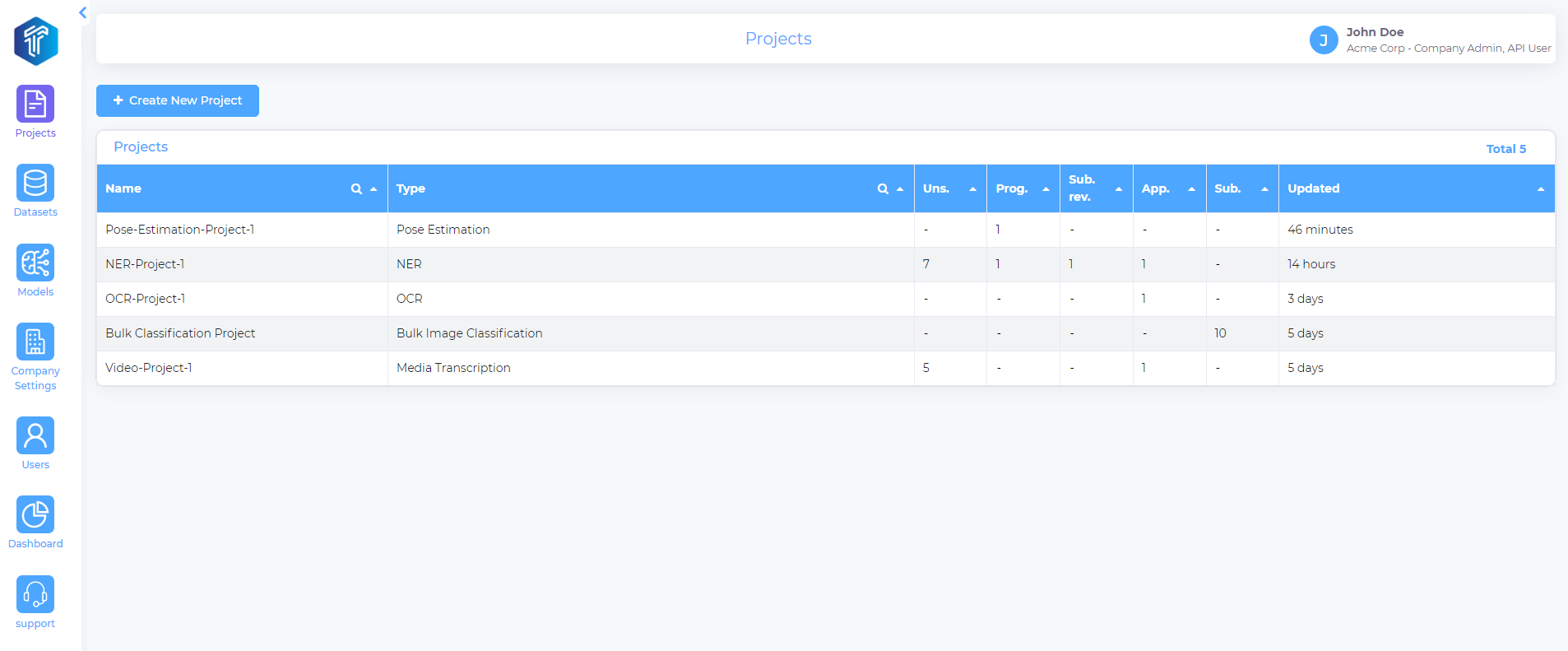Sort by the Type column arrow
The height and width of the screenshot is (651, 1568).
900,188
